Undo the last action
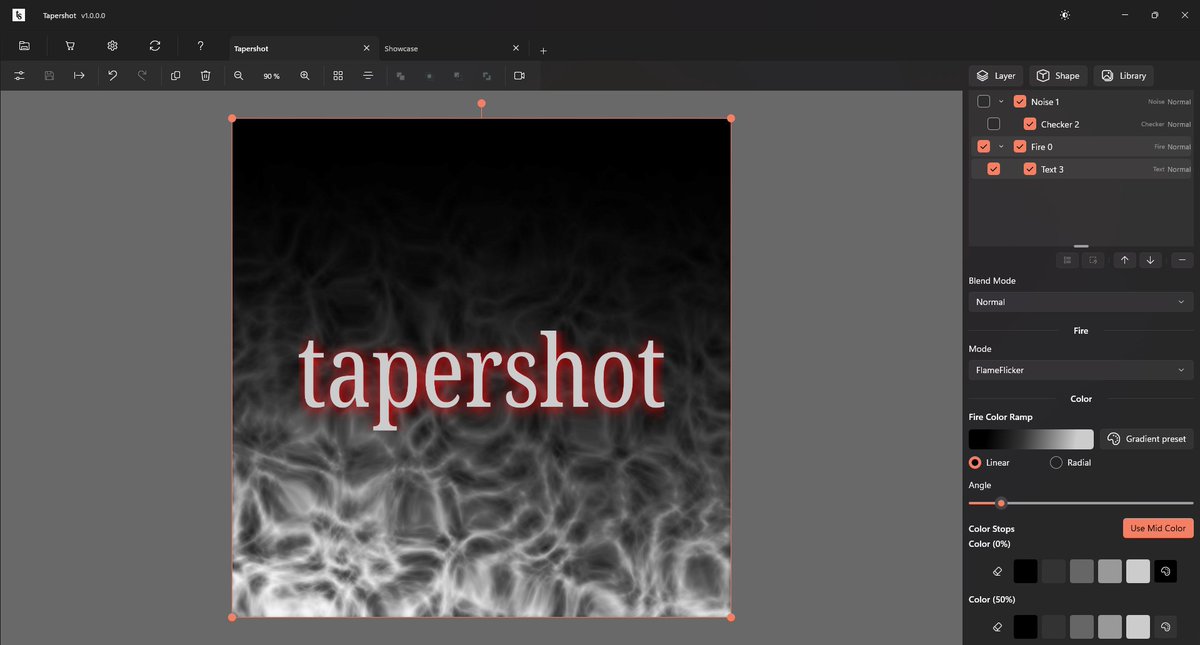Viewport: 1200px width, 645px height. (x=113, y=76)
